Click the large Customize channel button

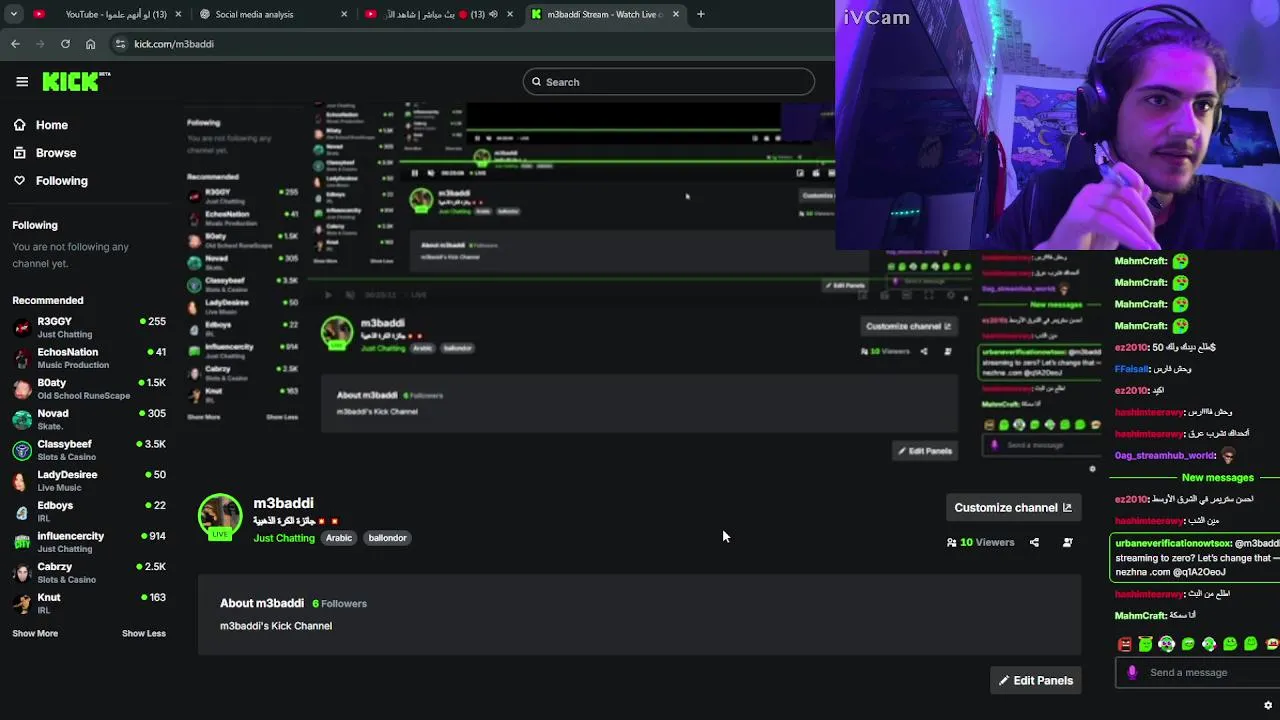coord(1013,508)
